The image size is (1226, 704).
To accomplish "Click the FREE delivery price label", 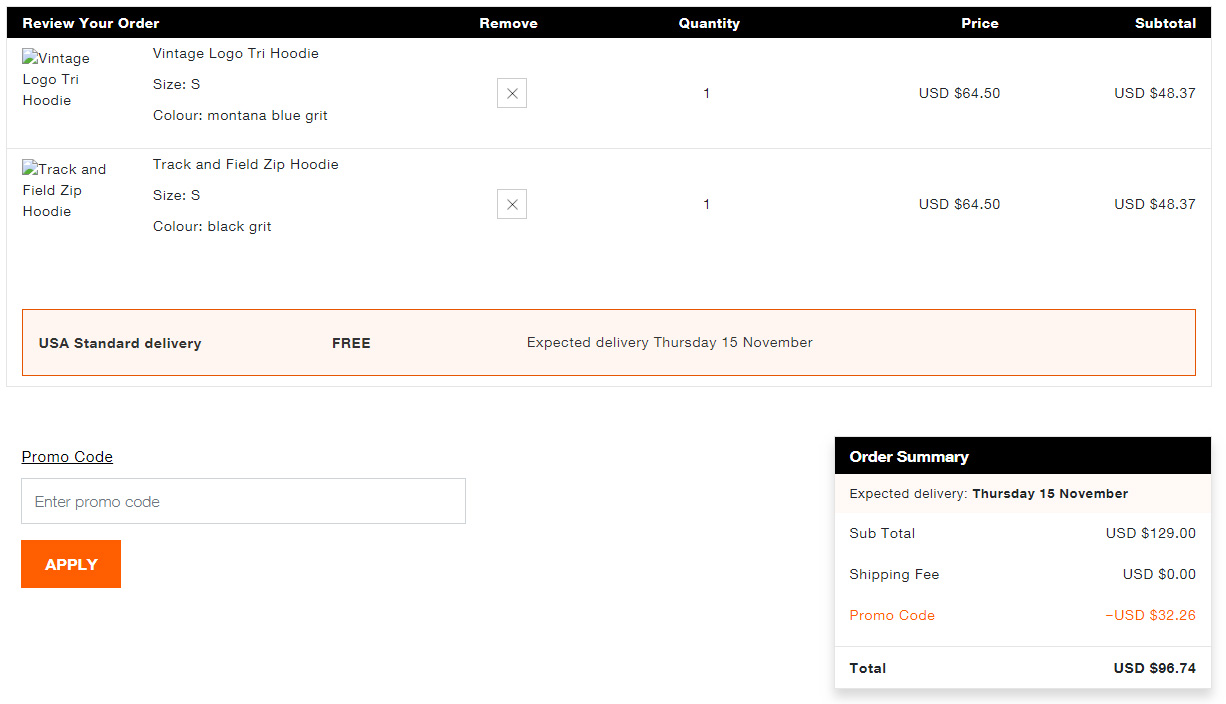I will [x=351, y=343].
